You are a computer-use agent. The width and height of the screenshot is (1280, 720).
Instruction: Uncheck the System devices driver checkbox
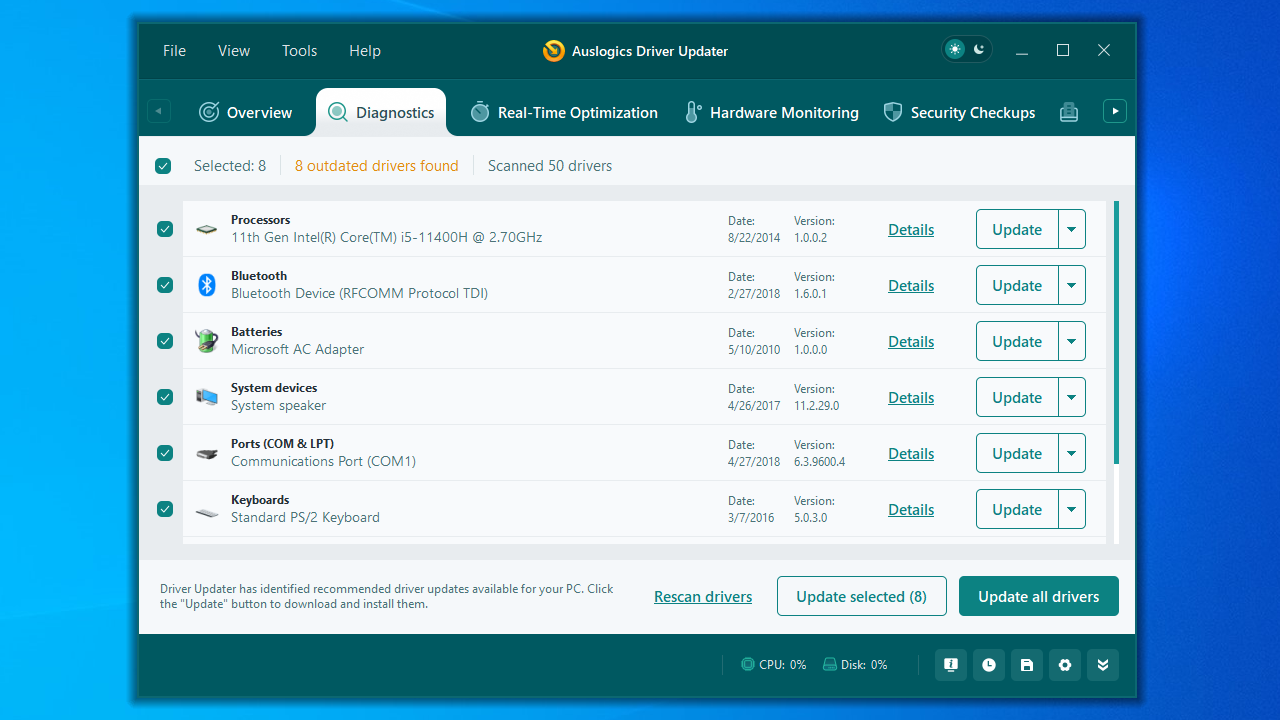click(x=165, y=397)
